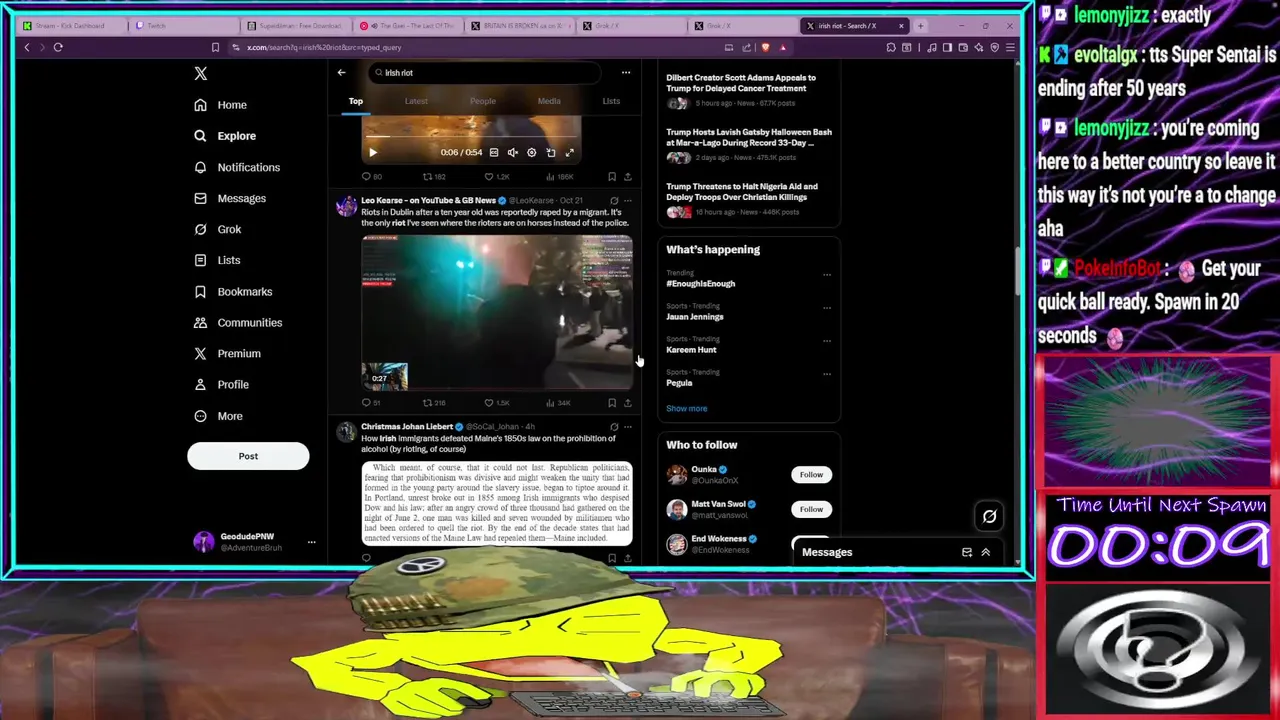This screenshot has height=720, width=1280.
Task: Open Grok from the sidebar
Action: (218, 229)
